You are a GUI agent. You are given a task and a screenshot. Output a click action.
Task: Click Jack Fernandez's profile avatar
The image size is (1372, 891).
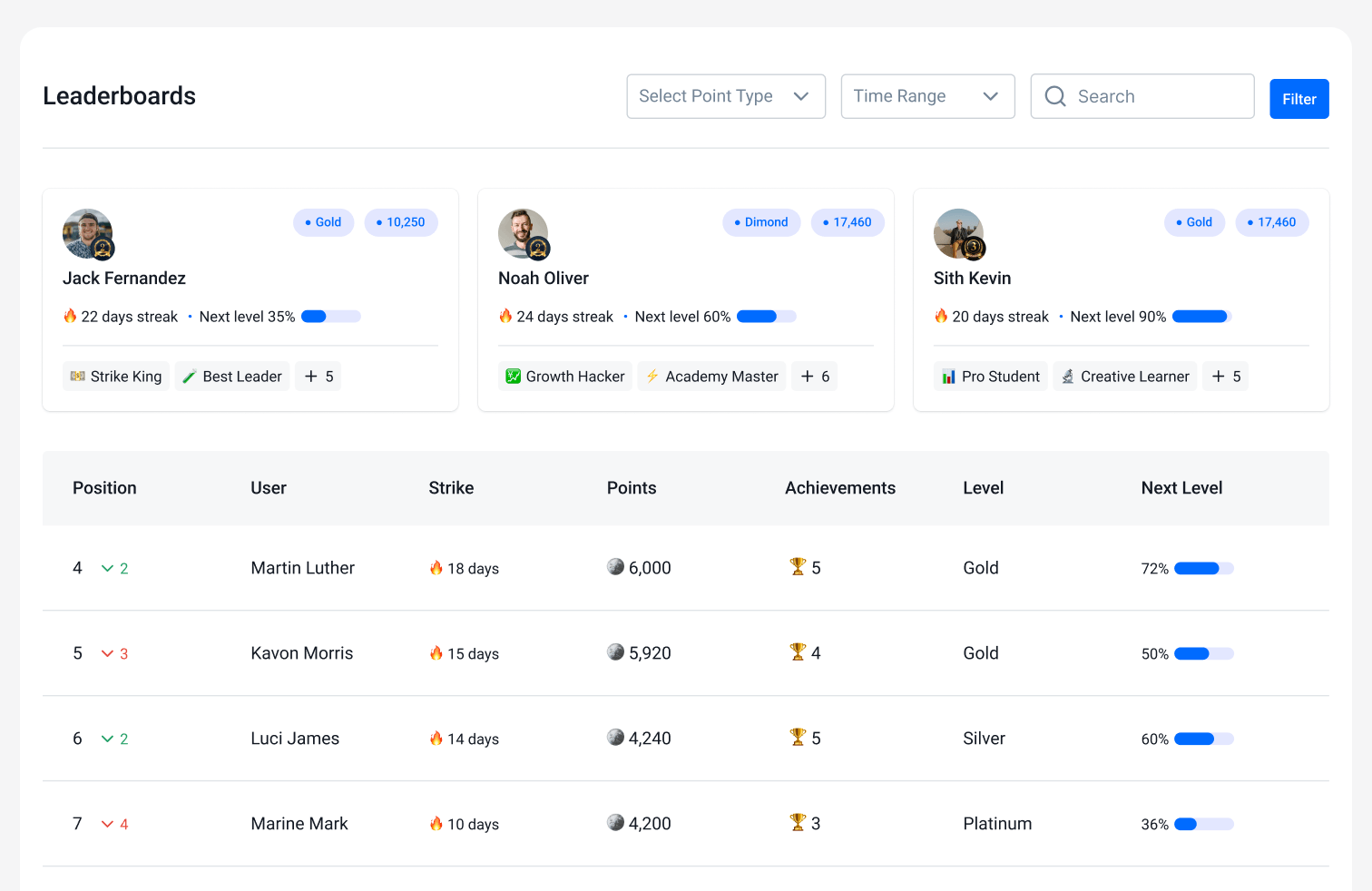point(87,233)
